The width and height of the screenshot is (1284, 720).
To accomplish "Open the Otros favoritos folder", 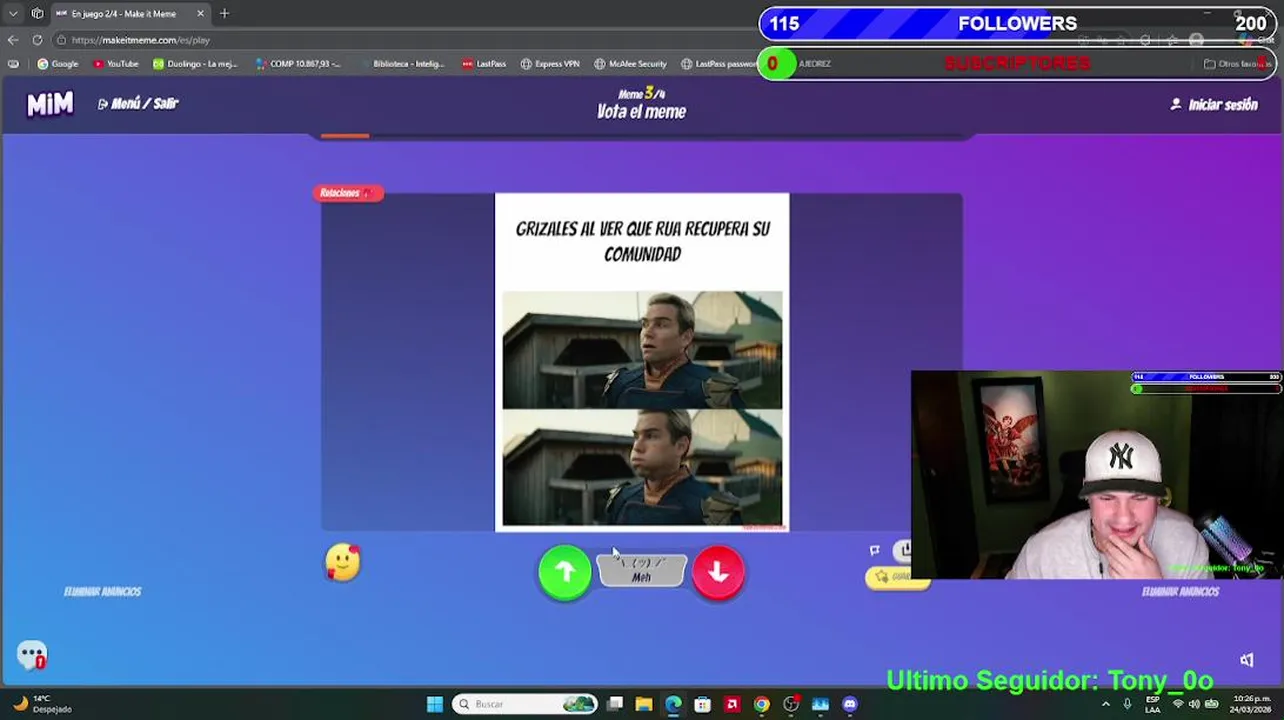I will coord(1237,64).
